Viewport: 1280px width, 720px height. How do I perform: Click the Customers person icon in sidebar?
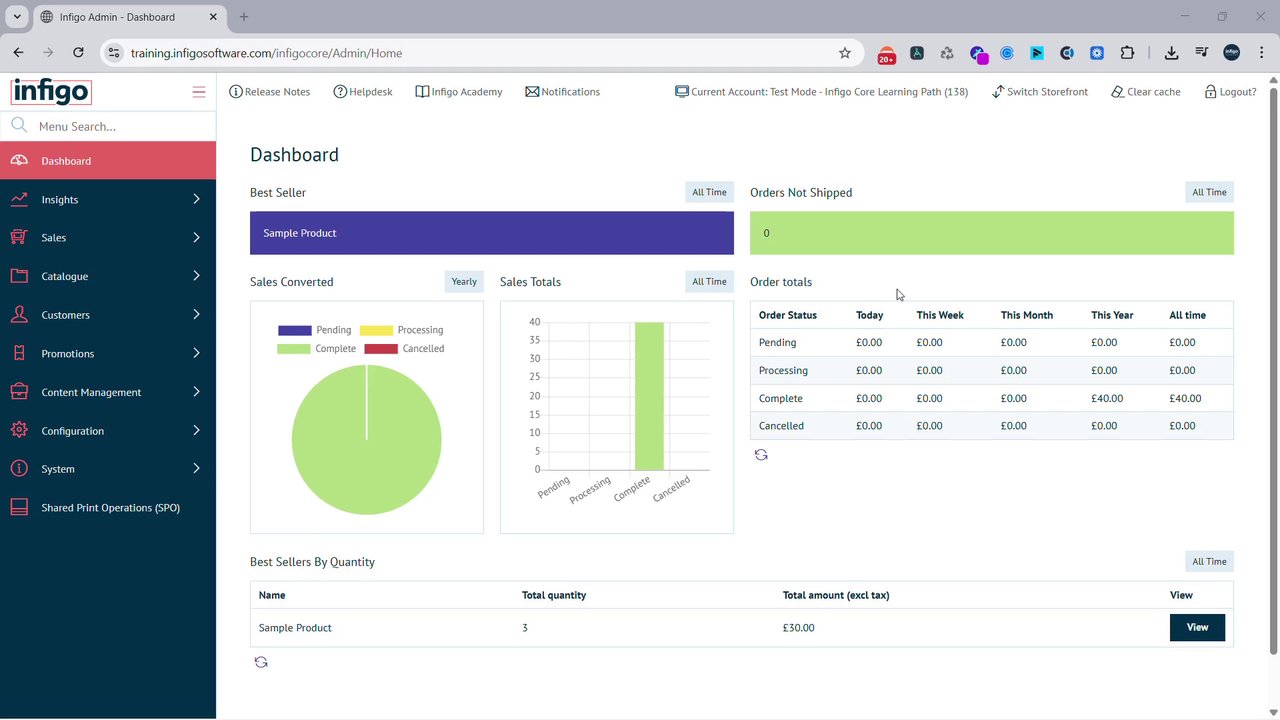coord(19,315)
